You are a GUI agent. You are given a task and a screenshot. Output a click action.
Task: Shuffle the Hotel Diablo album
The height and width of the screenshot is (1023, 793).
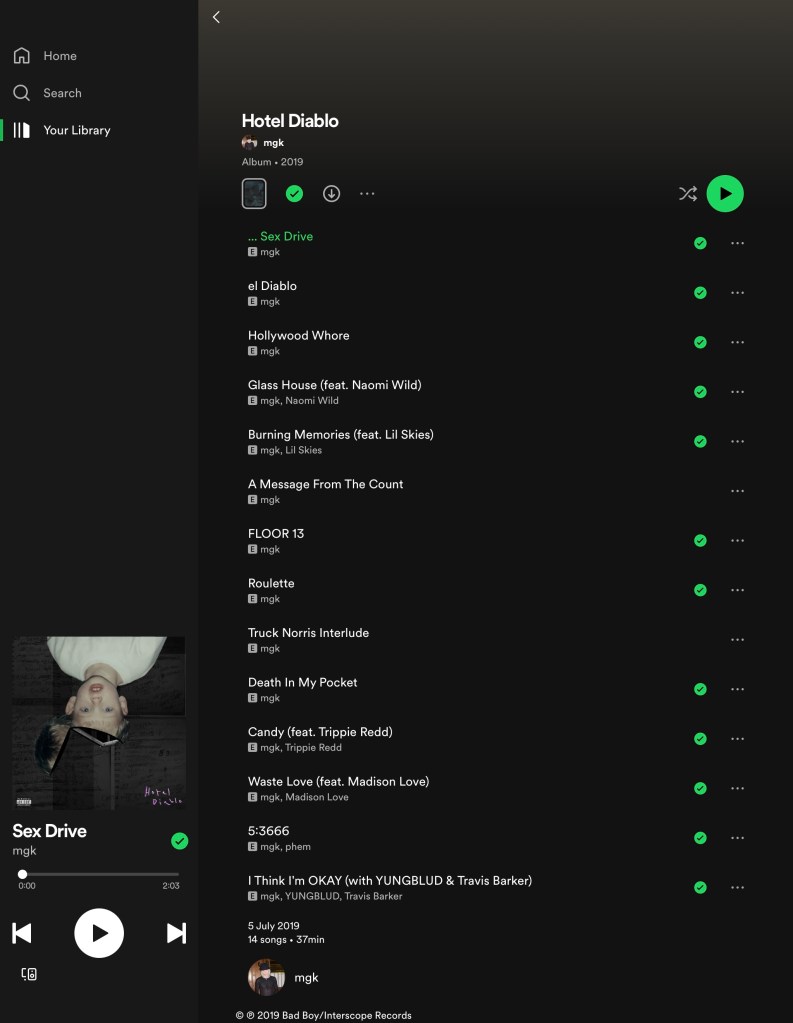[687, 194]
